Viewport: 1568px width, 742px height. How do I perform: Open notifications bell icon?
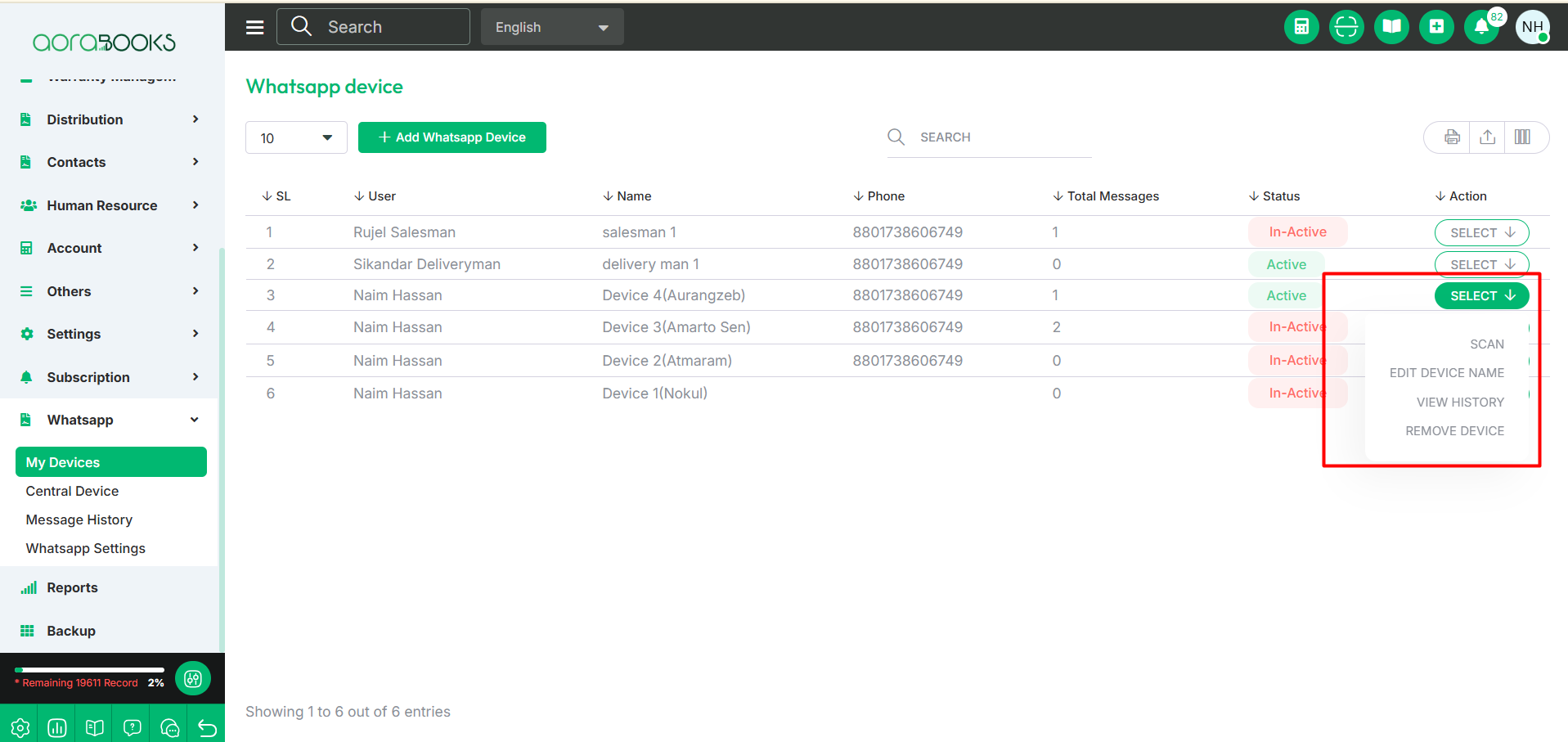click(1481, 27)
